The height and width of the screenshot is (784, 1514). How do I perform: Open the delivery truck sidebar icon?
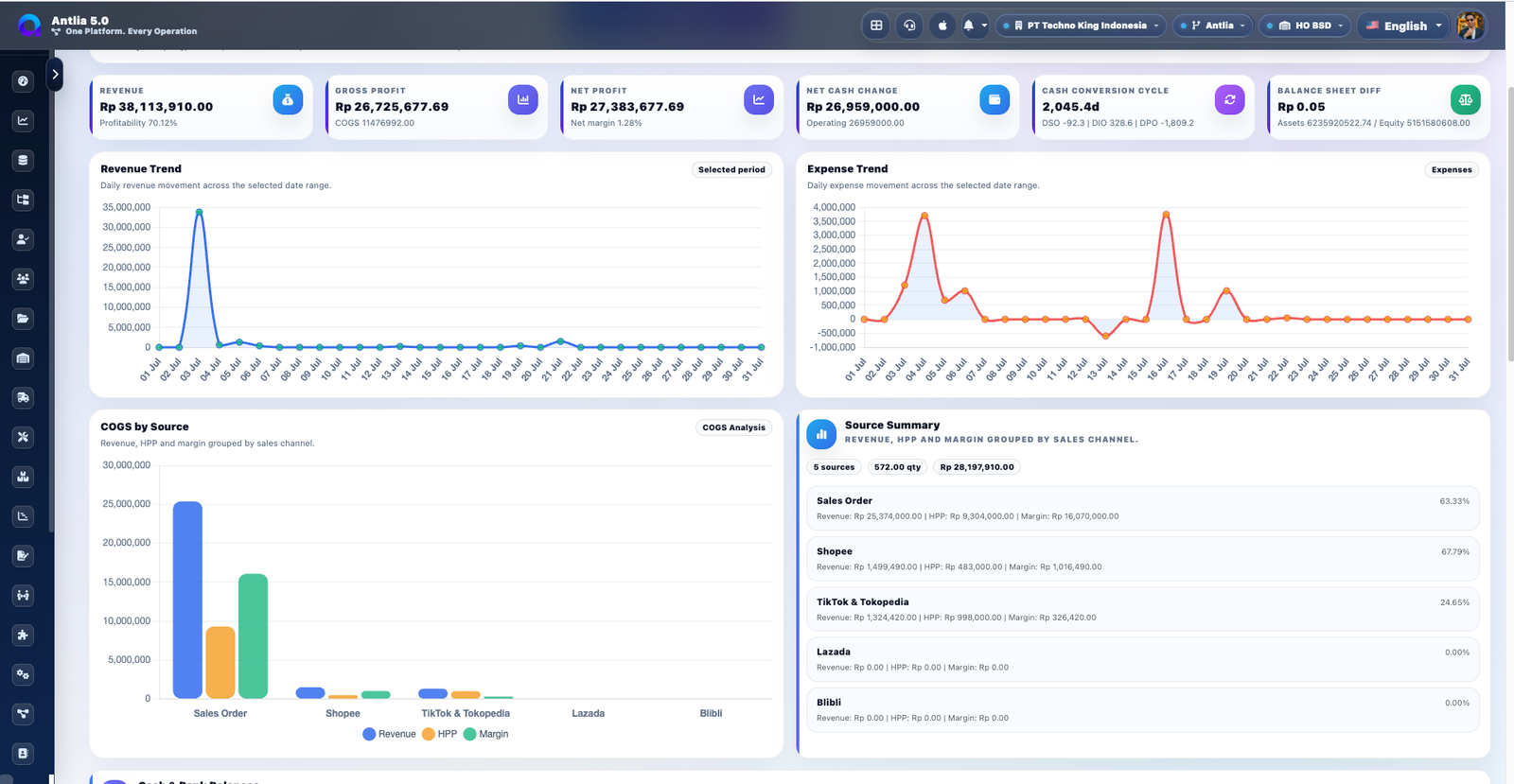click(x=23, y=398)
